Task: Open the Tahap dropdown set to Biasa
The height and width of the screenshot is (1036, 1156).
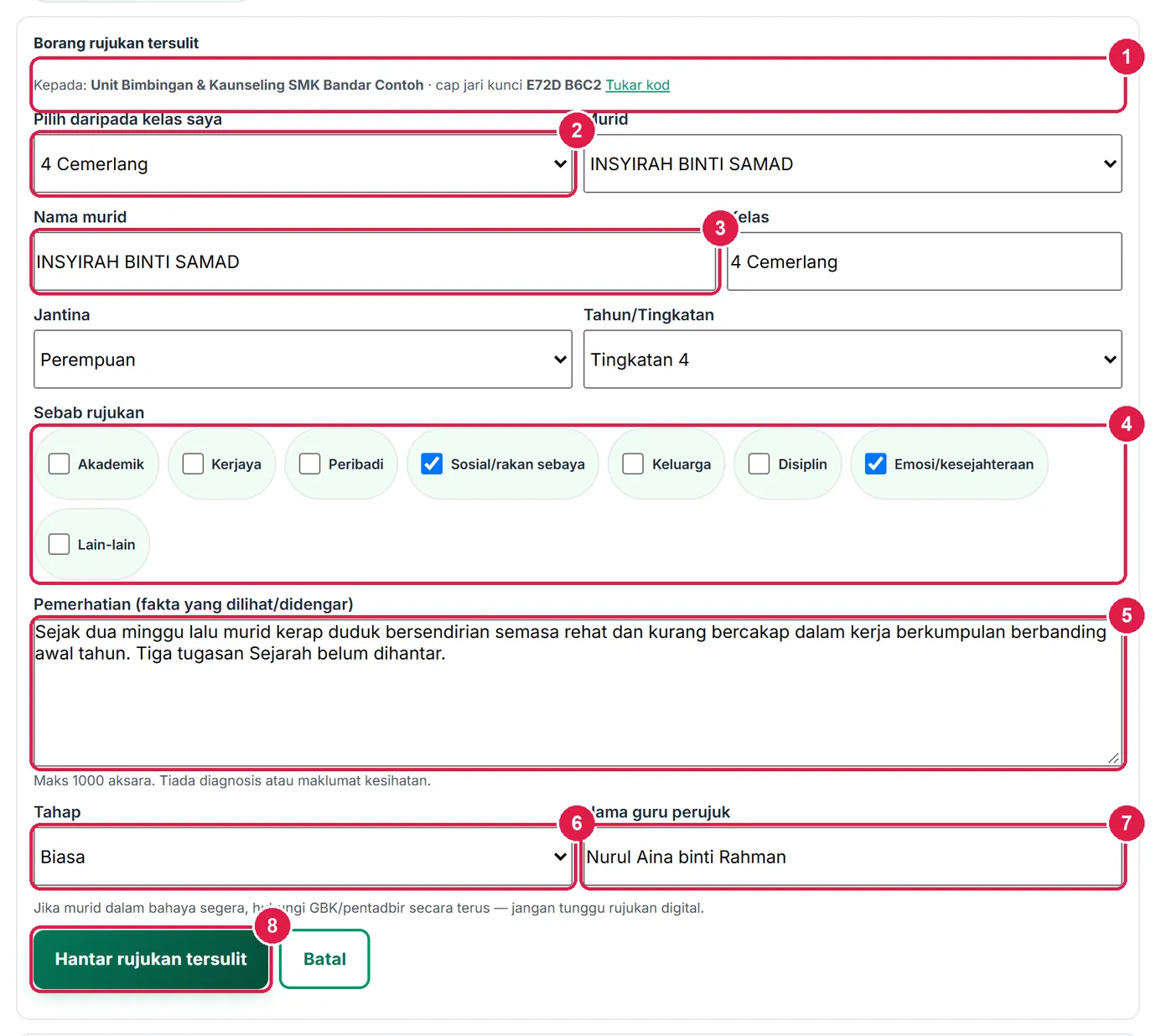Action: [x=303, y=857]
